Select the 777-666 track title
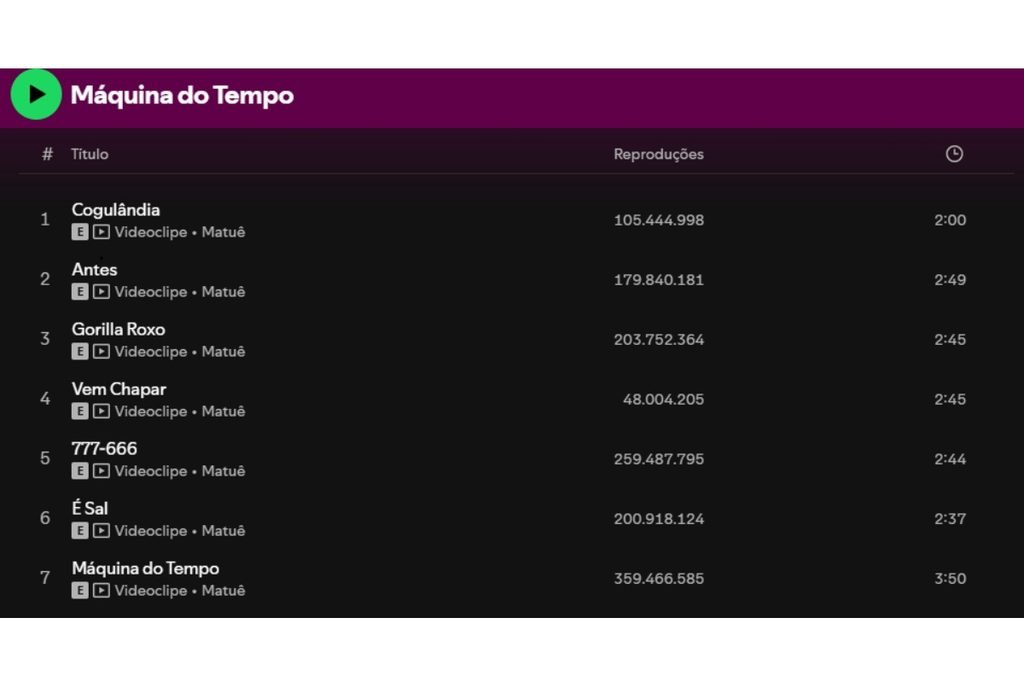 click(x=104, y=449)
